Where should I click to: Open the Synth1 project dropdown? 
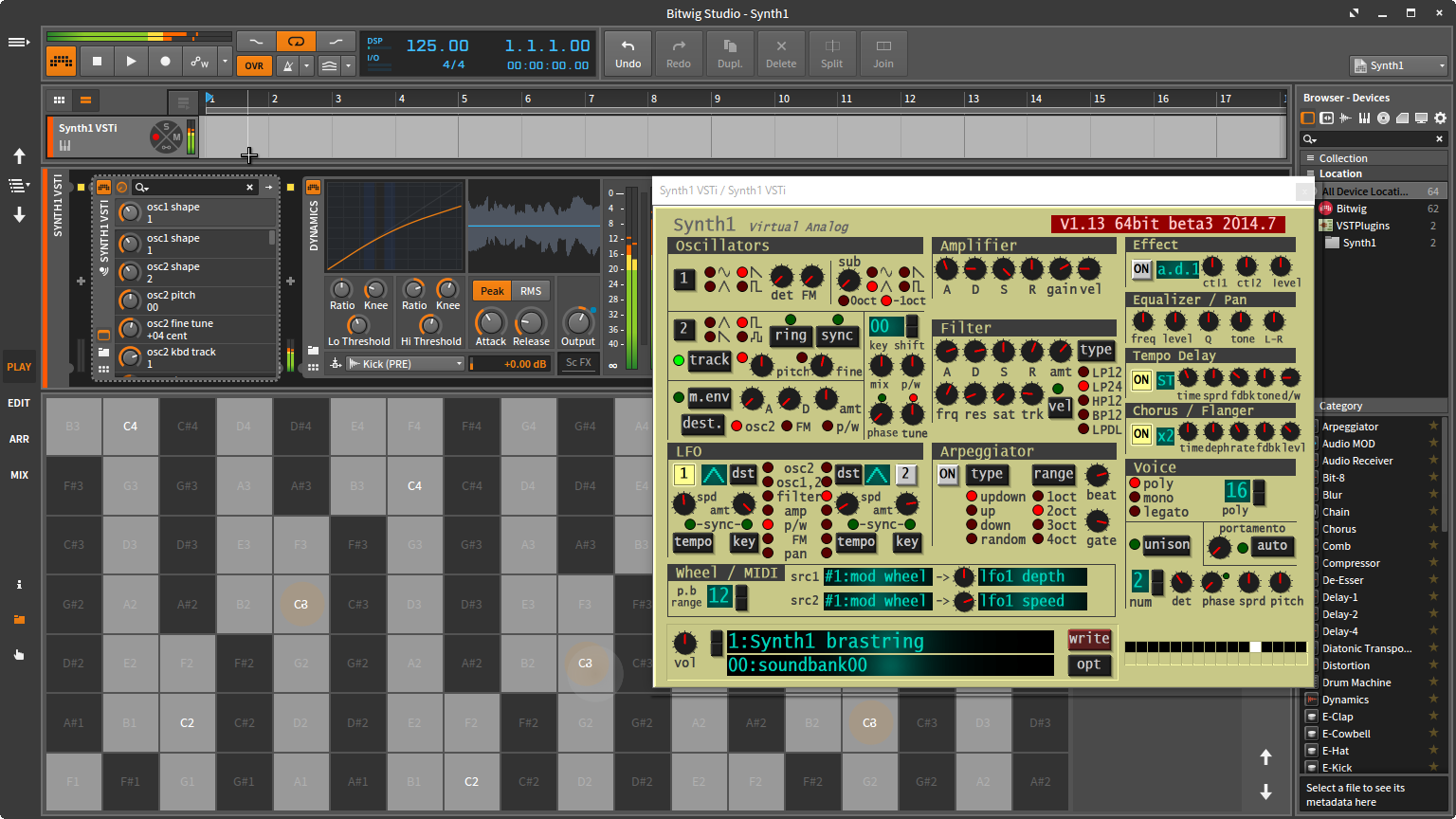[x=1398, y=65]
